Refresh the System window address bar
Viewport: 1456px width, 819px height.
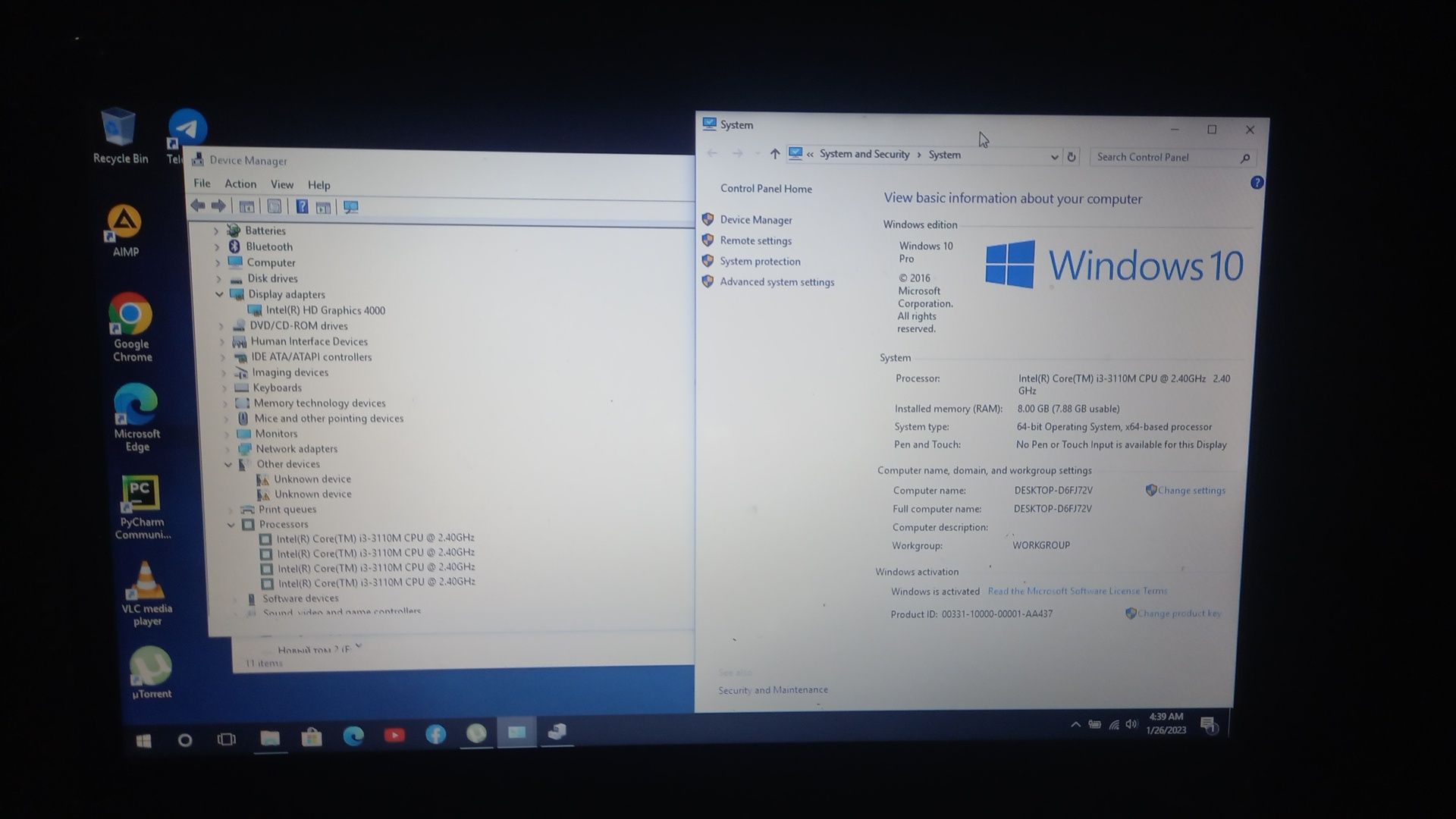(x=1072, y=157)
